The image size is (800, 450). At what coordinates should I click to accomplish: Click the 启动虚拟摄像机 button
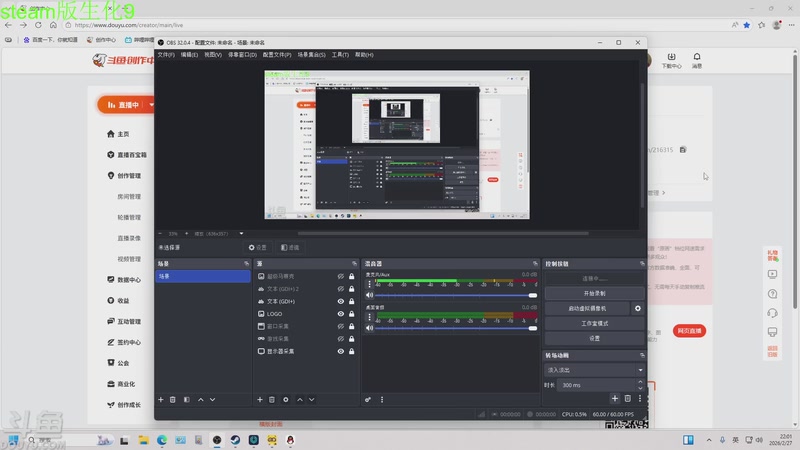(x=587, y=308)
